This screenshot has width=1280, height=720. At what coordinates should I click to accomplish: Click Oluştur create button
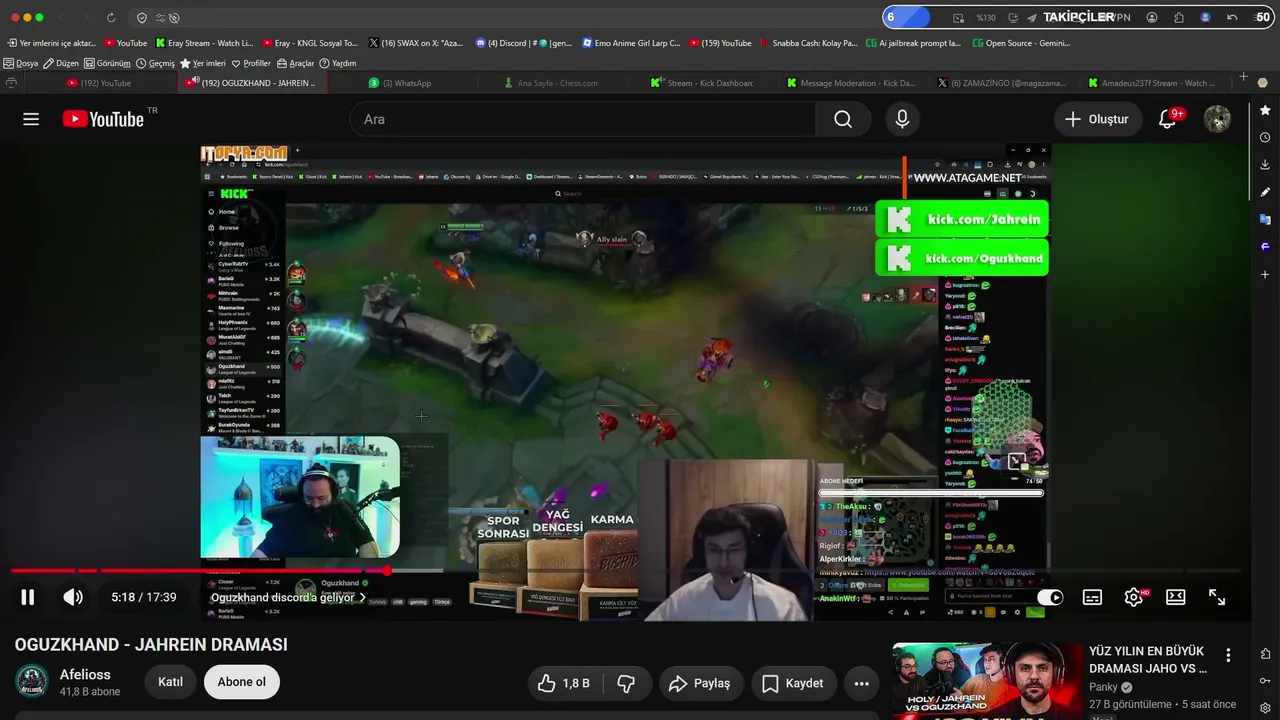pos(1096,119)
